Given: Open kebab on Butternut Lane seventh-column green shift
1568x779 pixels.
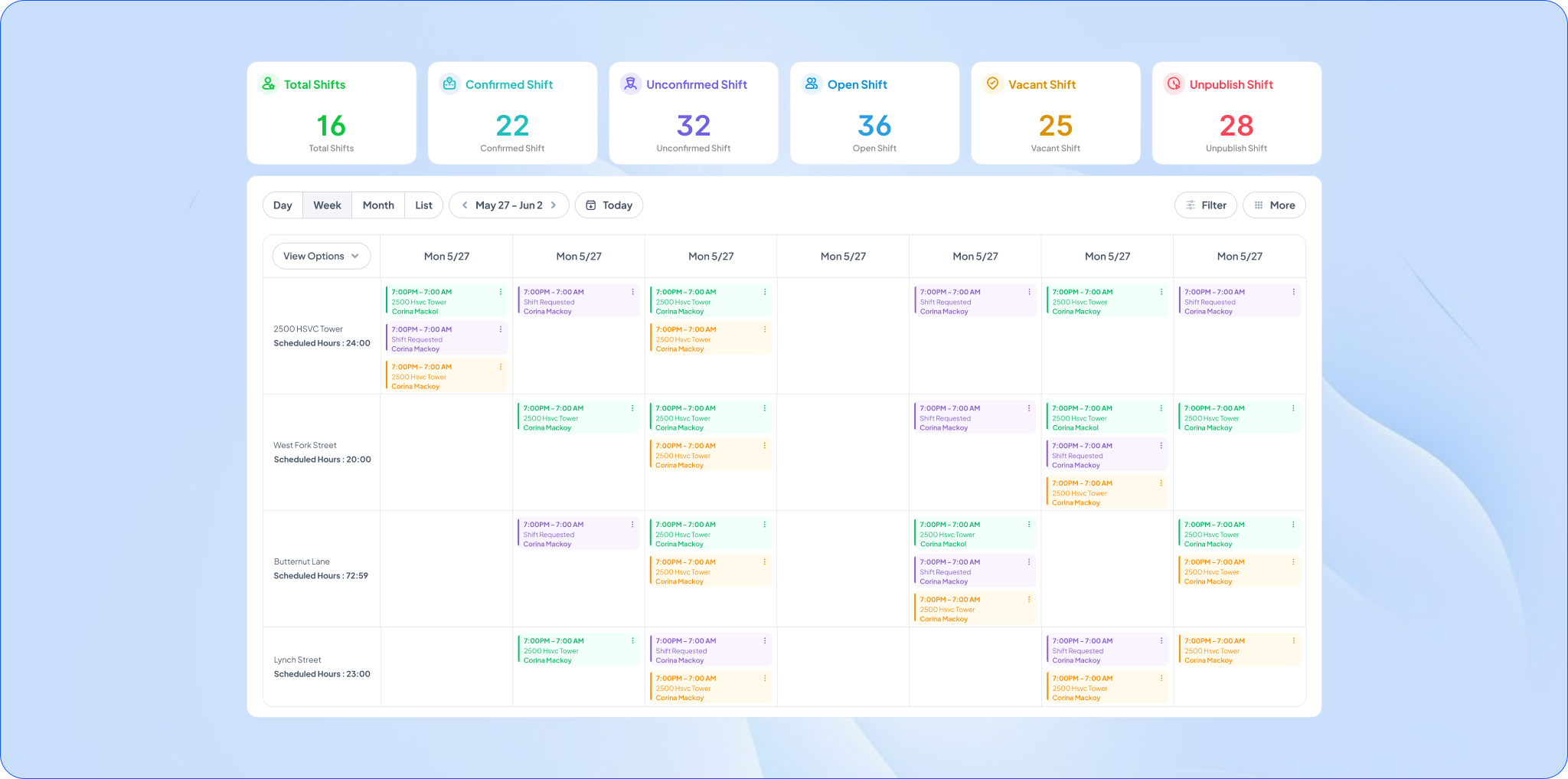Looking at the screenshot, I should pos(1294,525).
